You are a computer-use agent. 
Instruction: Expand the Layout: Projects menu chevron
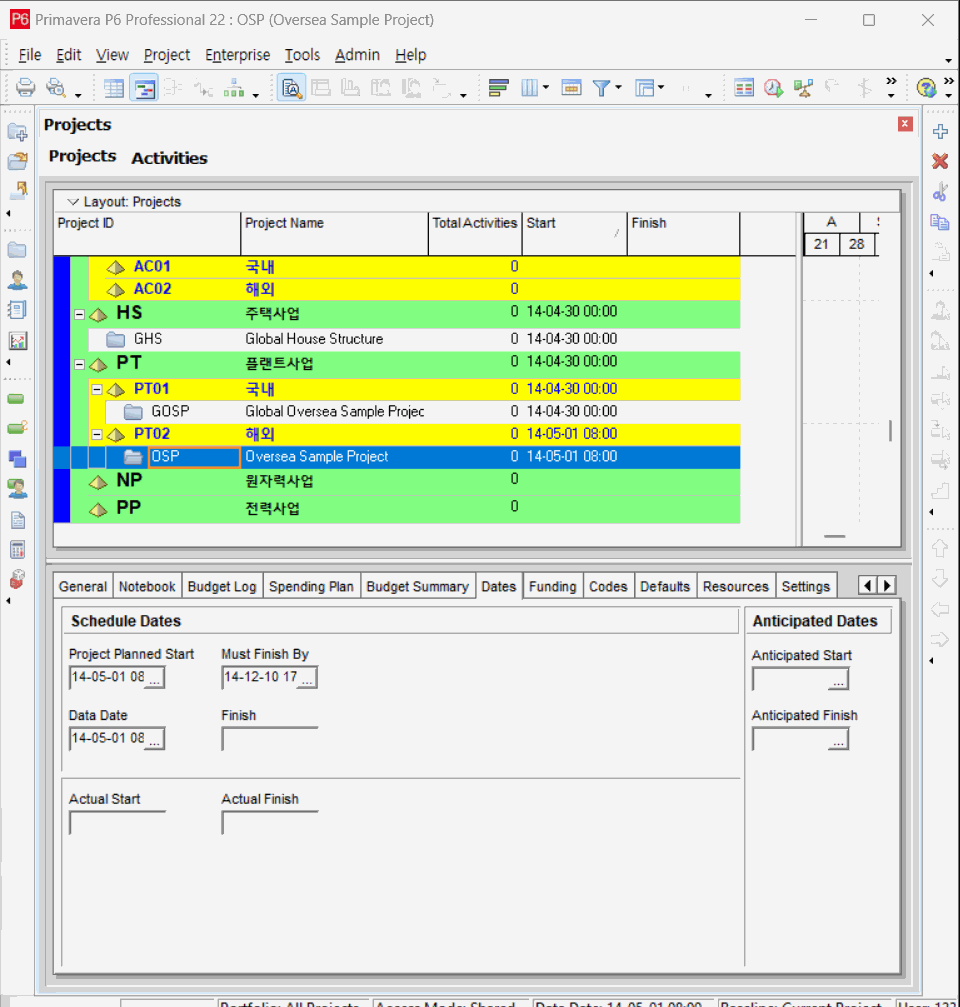(x=73, y=202)
